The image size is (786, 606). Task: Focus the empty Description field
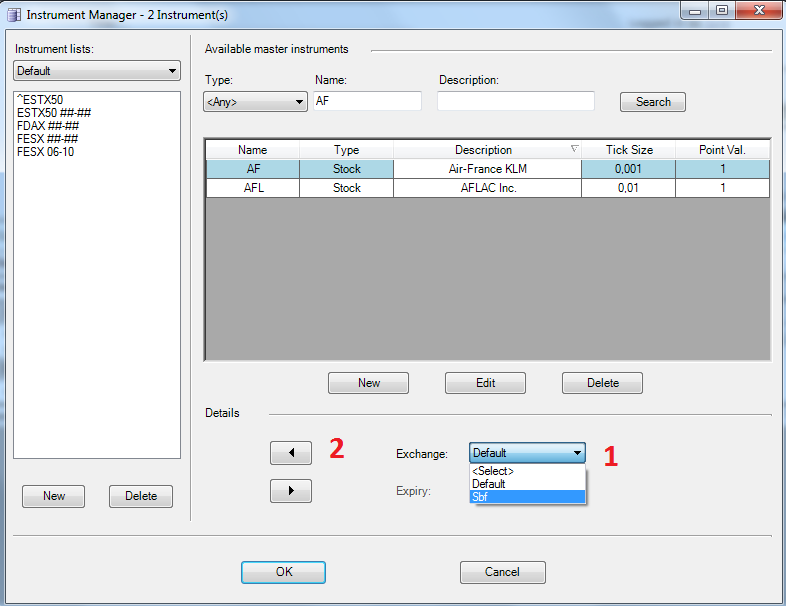coord(516,101)
